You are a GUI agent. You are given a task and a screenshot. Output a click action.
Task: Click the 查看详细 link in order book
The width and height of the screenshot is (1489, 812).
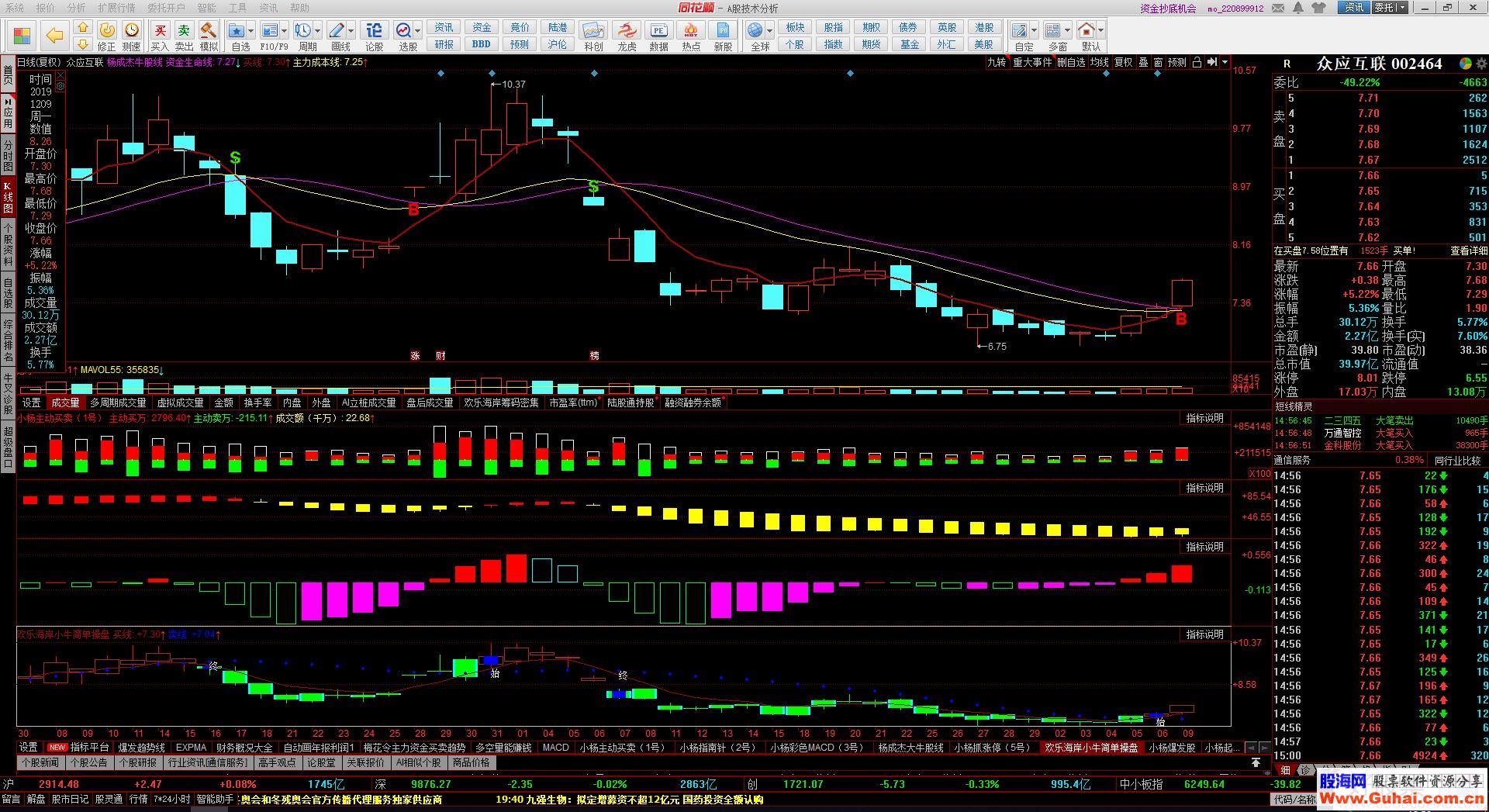pyautogui.click(x=1469, y=251)
